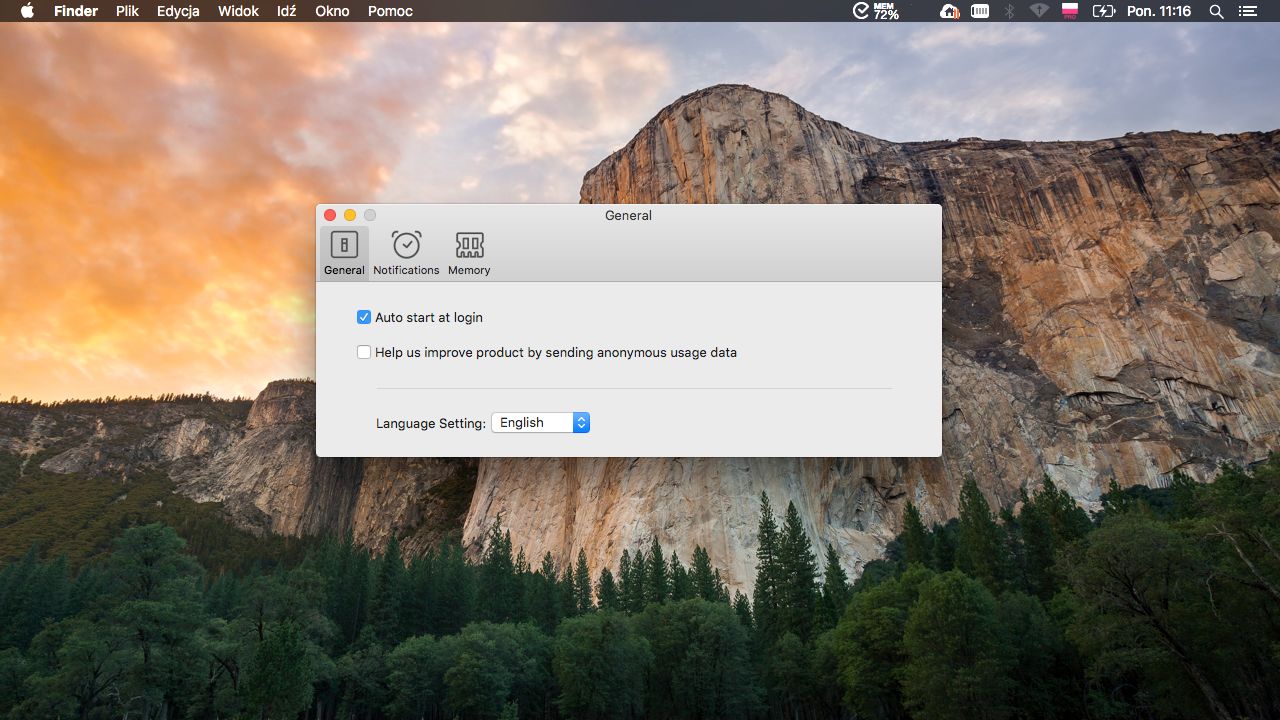Image resolution: width=1280 pixels, height=720 pixels.
Task: Show the clock Pon. 11:16 menu
Action: click(1159, 11)
